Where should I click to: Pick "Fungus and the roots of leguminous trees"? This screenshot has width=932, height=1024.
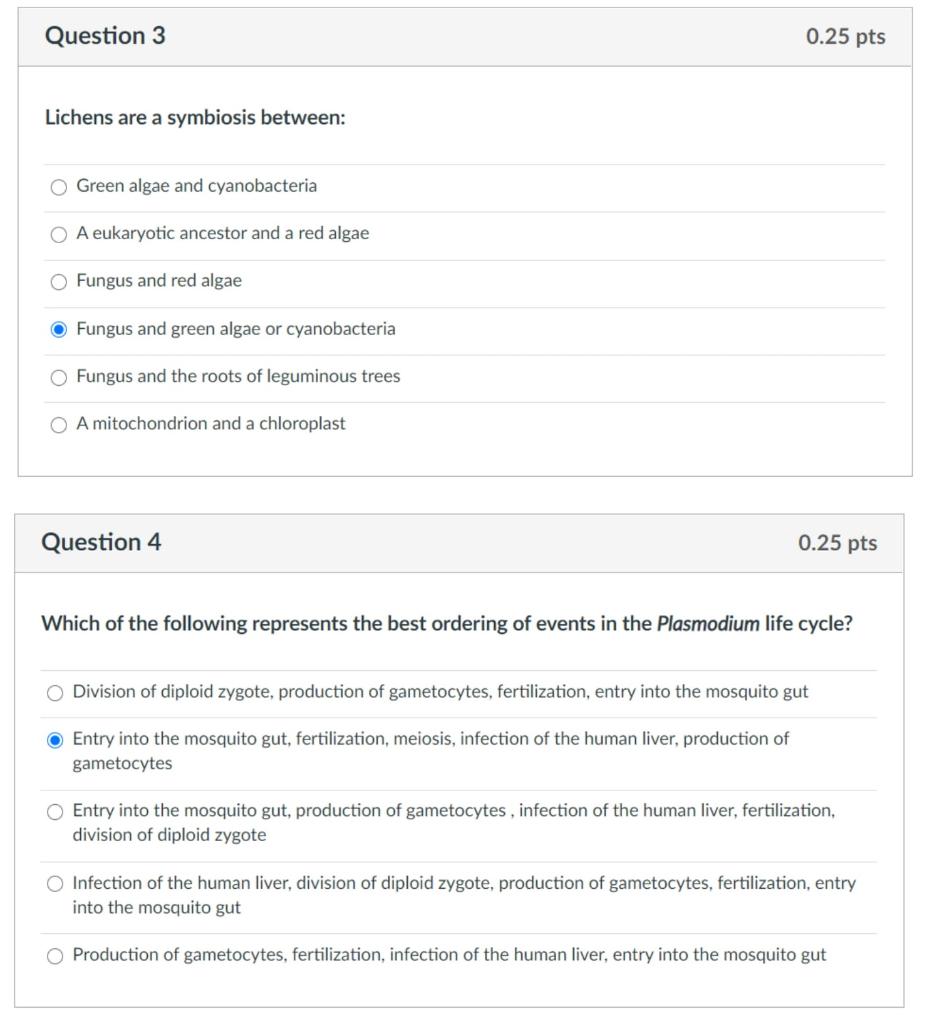click(x=60, y=376)
